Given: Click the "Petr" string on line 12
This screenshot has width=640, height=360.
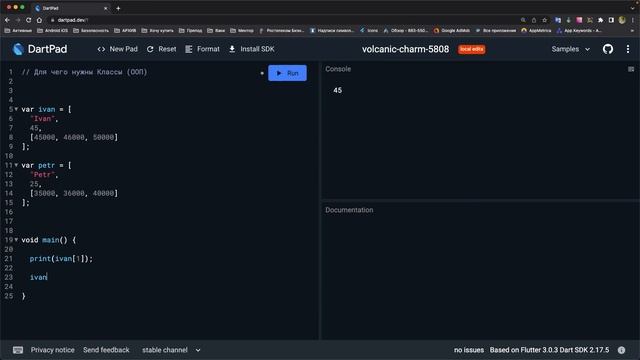Looking at the screenshot, I should (42, 175).
